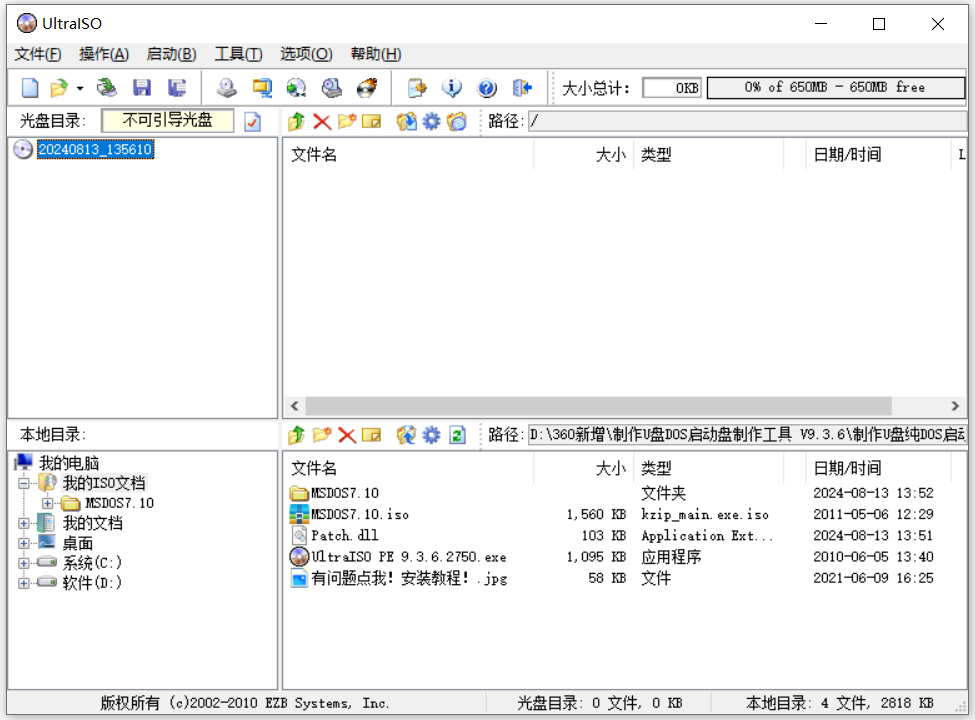
Task: Click the Add files icon in the local toolbar
Action: click(x=407, y=435)
